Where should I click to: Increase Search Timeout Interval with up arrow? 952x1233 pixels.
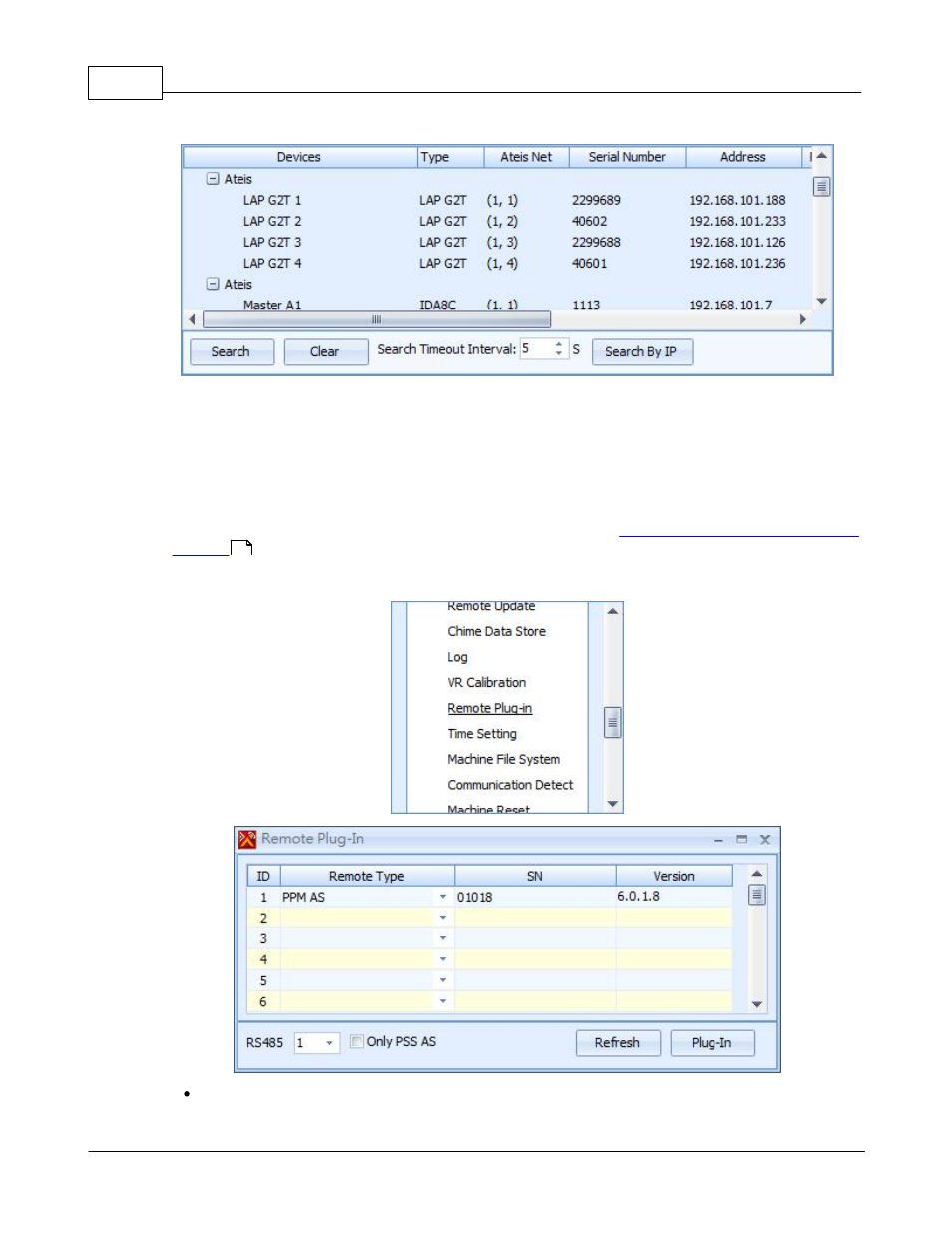[559, 343]
